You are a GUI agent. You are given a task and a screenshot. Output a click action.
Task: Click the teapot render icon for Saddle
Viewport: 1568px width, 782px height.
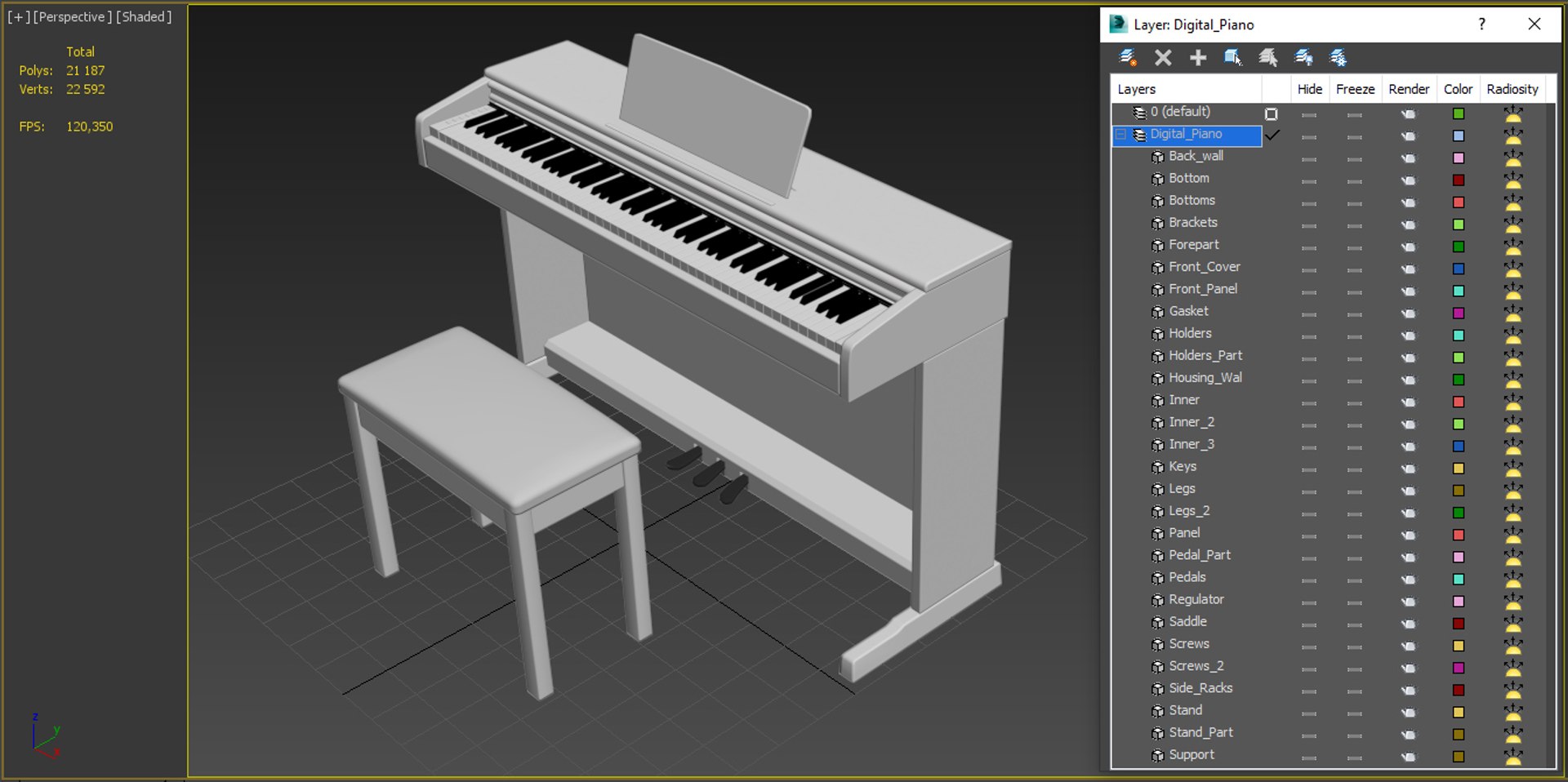click(1409, 624)
